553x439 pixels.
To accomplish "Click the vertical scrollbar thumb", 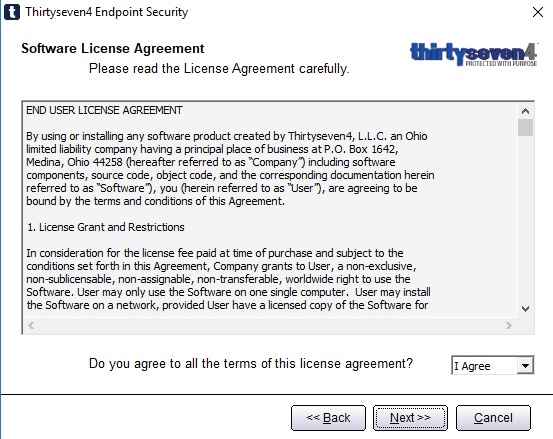I will 525,127.
